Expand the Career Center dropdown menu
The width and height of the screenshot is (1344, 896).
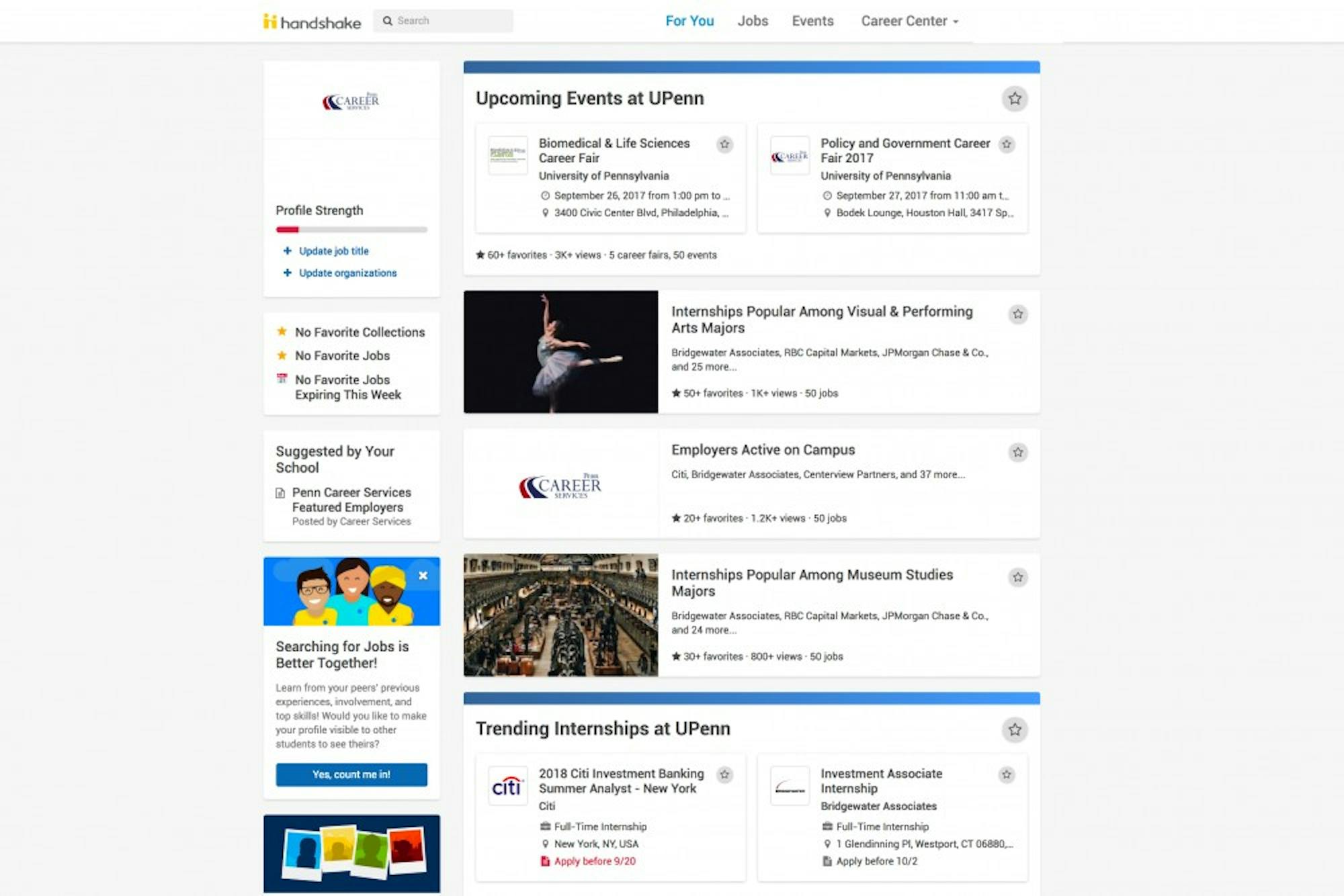coord(909,21)
